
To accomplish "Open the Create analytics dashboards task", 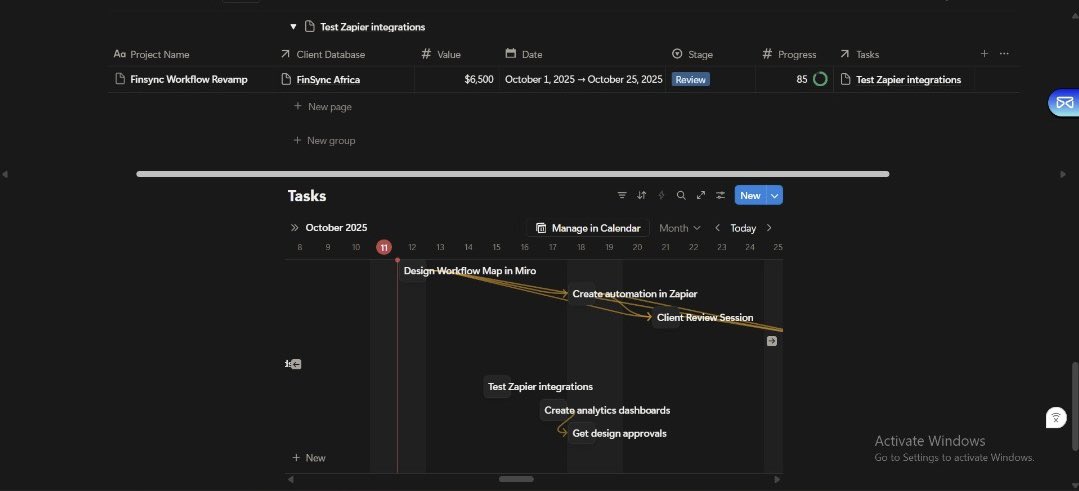I will [x=607, y=411].
